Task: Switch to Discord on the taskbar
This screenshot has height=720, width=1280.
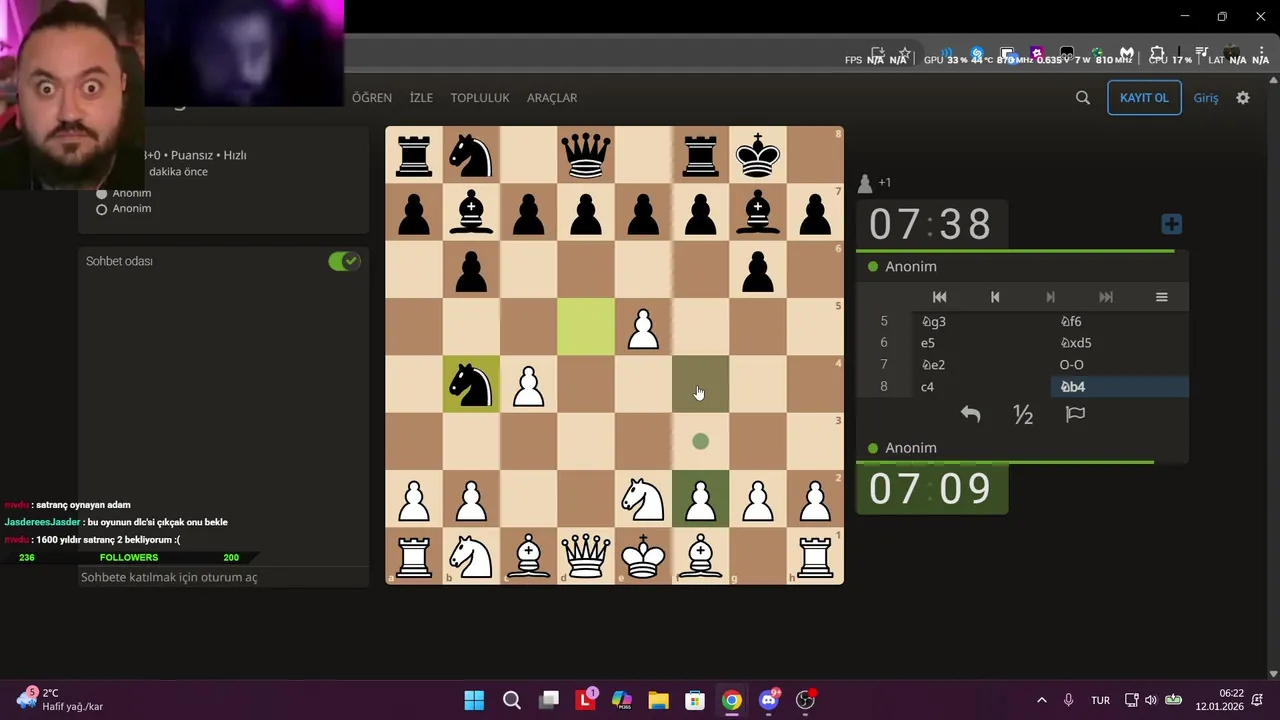Action: point(769,700)
